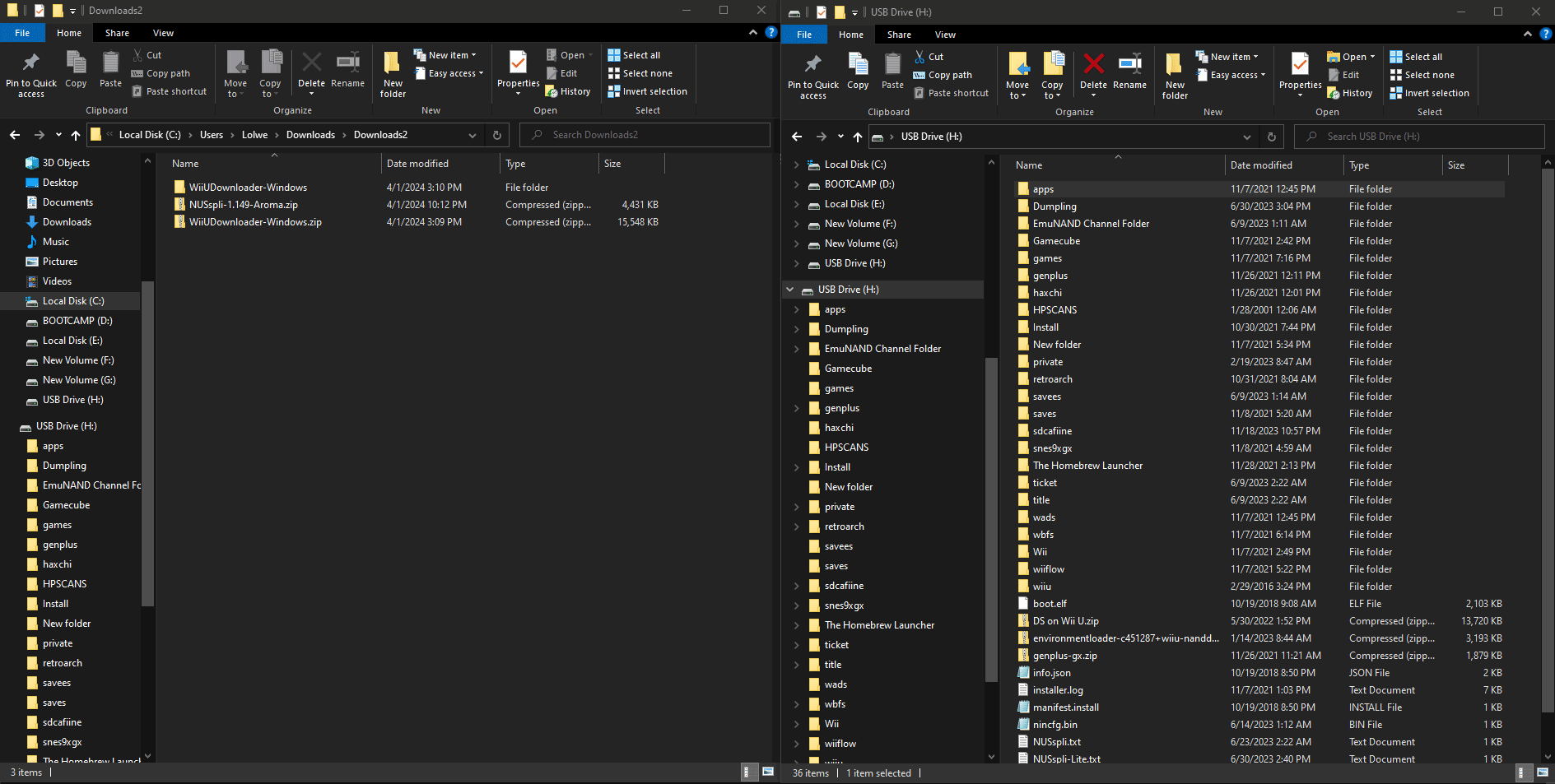Viewport: 1555px width, 784px height.
Task: Open Home tab in USB Drive window
Action: [x=851, y=35]
